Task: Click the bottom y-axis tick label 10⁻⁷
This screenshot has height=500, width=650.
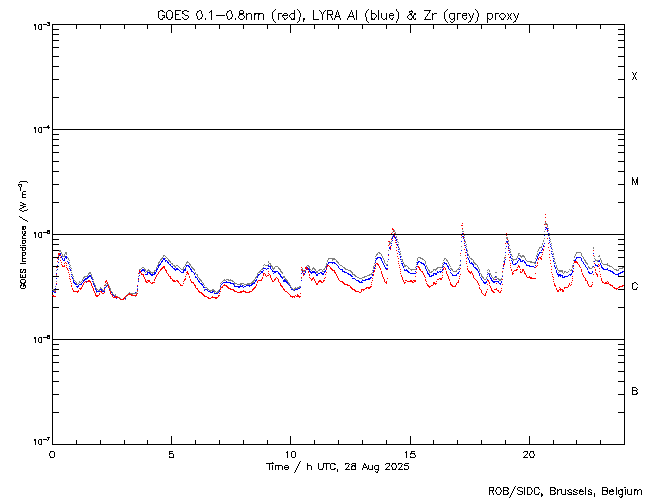Action: 37,442
